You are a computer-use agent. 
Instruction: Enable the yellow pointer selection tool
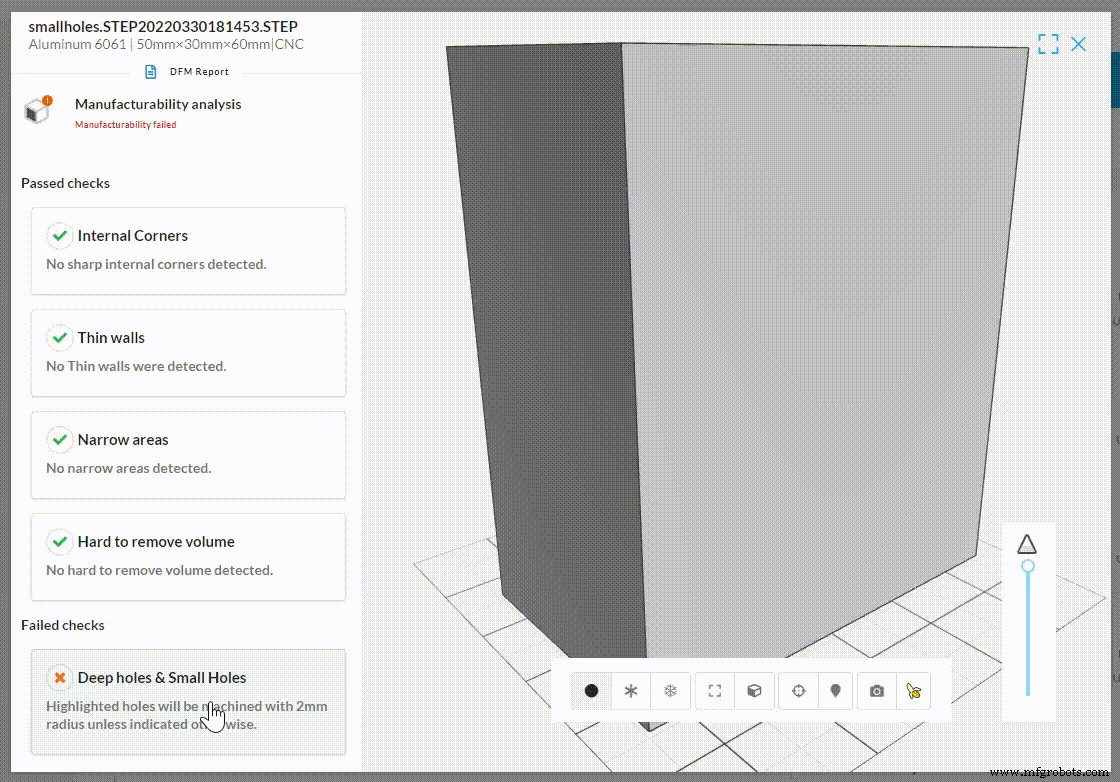click(x=914, y=691)
